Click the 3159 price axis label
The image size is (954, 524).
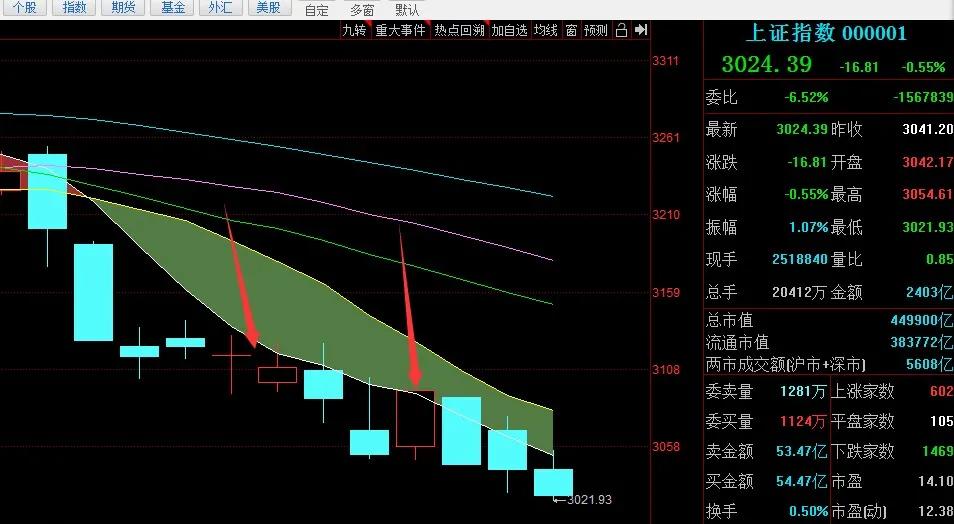[665, 292]
